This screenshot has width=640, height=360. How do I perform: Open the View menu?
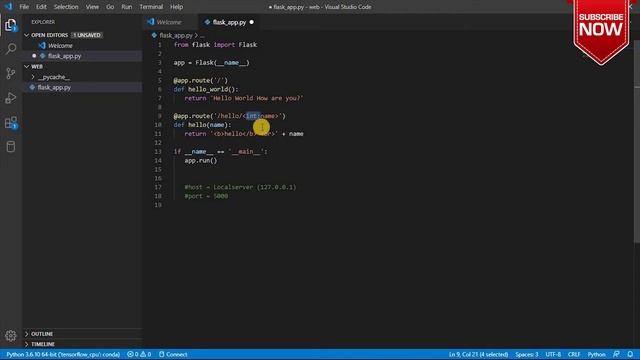(92, 7)
